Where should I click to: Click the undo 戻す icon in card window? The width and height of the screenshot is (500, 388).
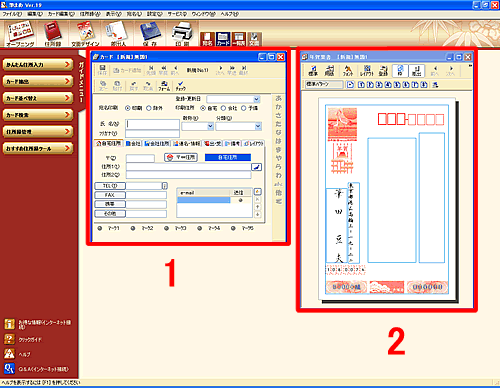point(134,86)
